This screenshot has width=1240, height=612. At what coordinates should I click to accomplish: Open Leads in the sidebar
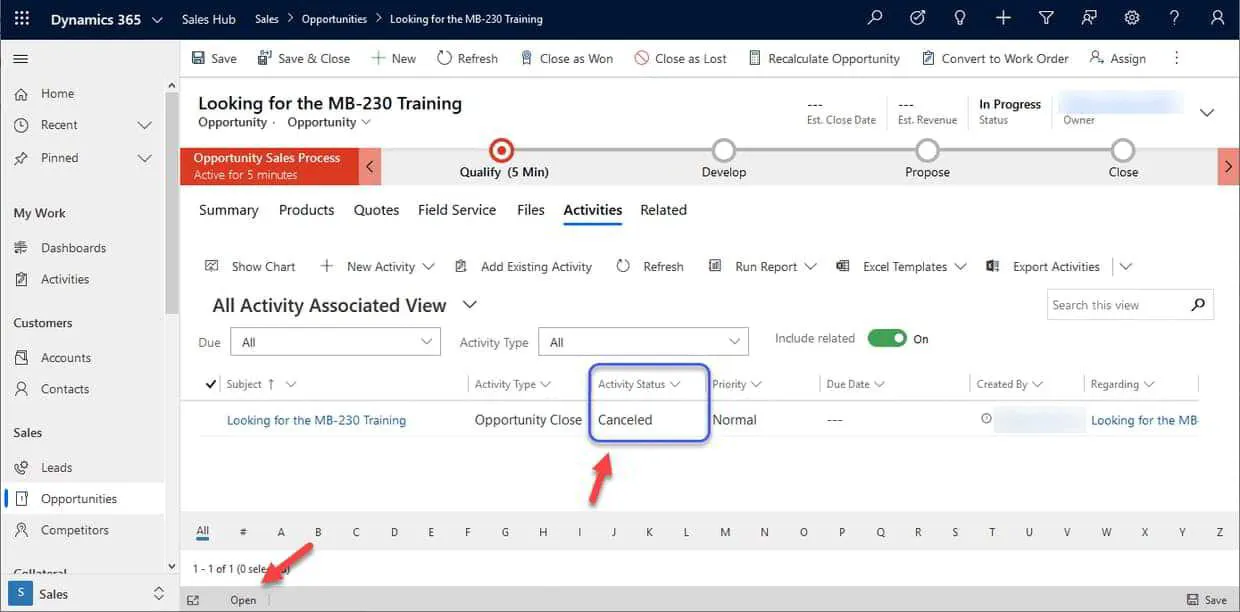tap(56, 467)
